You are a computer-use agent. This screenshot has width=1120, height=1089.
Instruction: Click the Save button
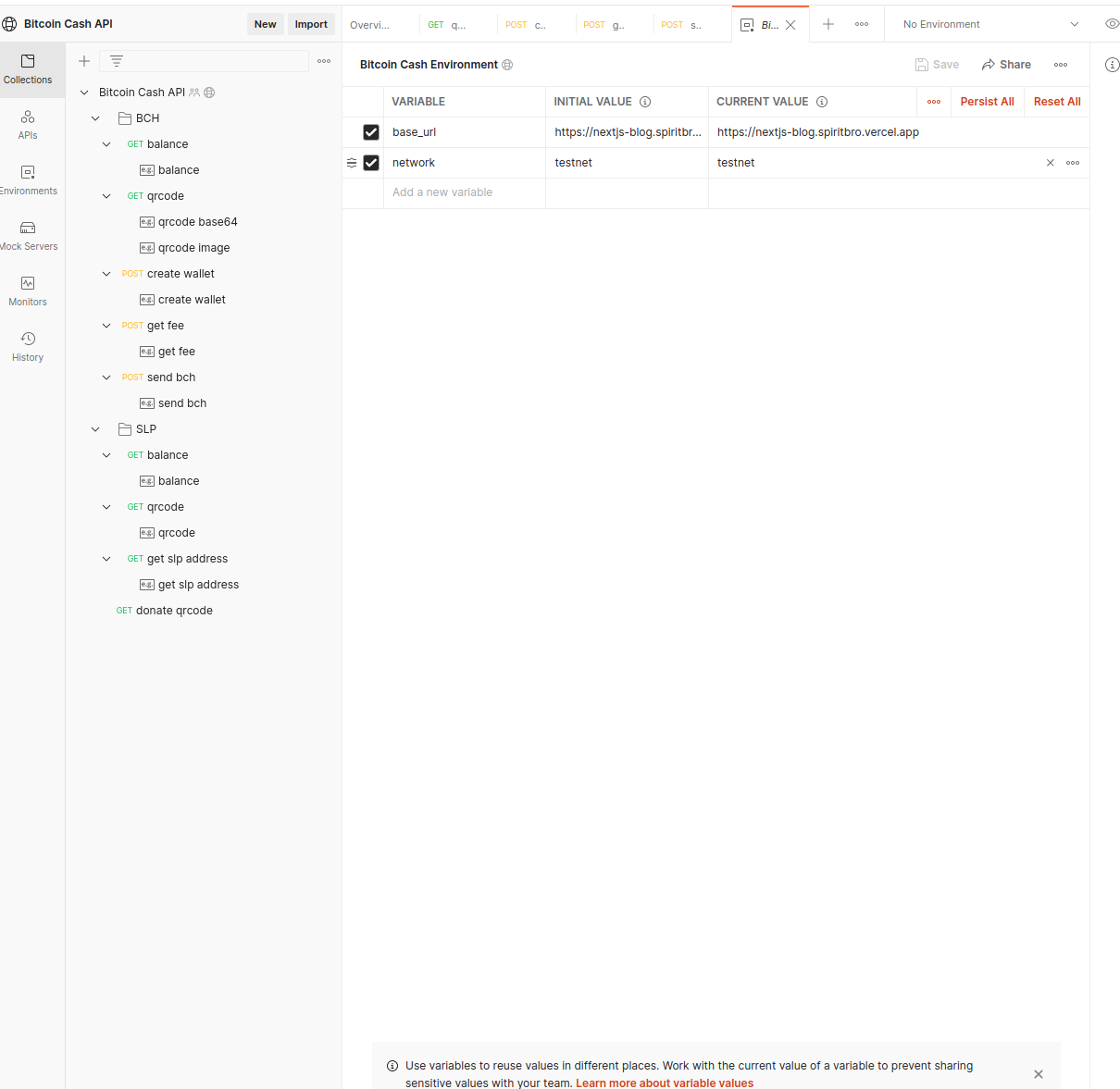point(937,65)
